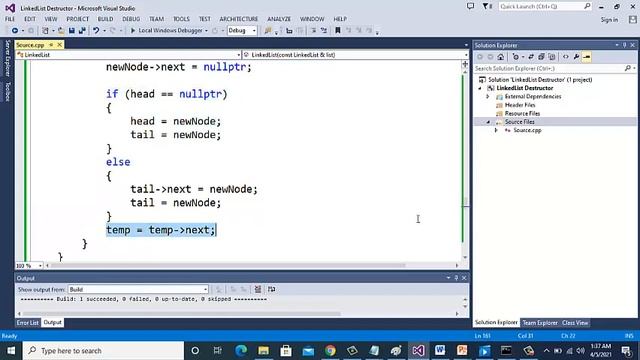Switch to the Class View tab

tap(575, 323)
